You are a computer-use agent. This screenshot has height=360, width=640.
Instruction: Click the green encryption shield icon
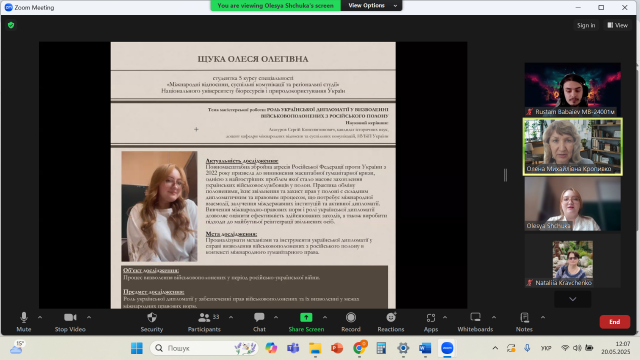point(11,25)
